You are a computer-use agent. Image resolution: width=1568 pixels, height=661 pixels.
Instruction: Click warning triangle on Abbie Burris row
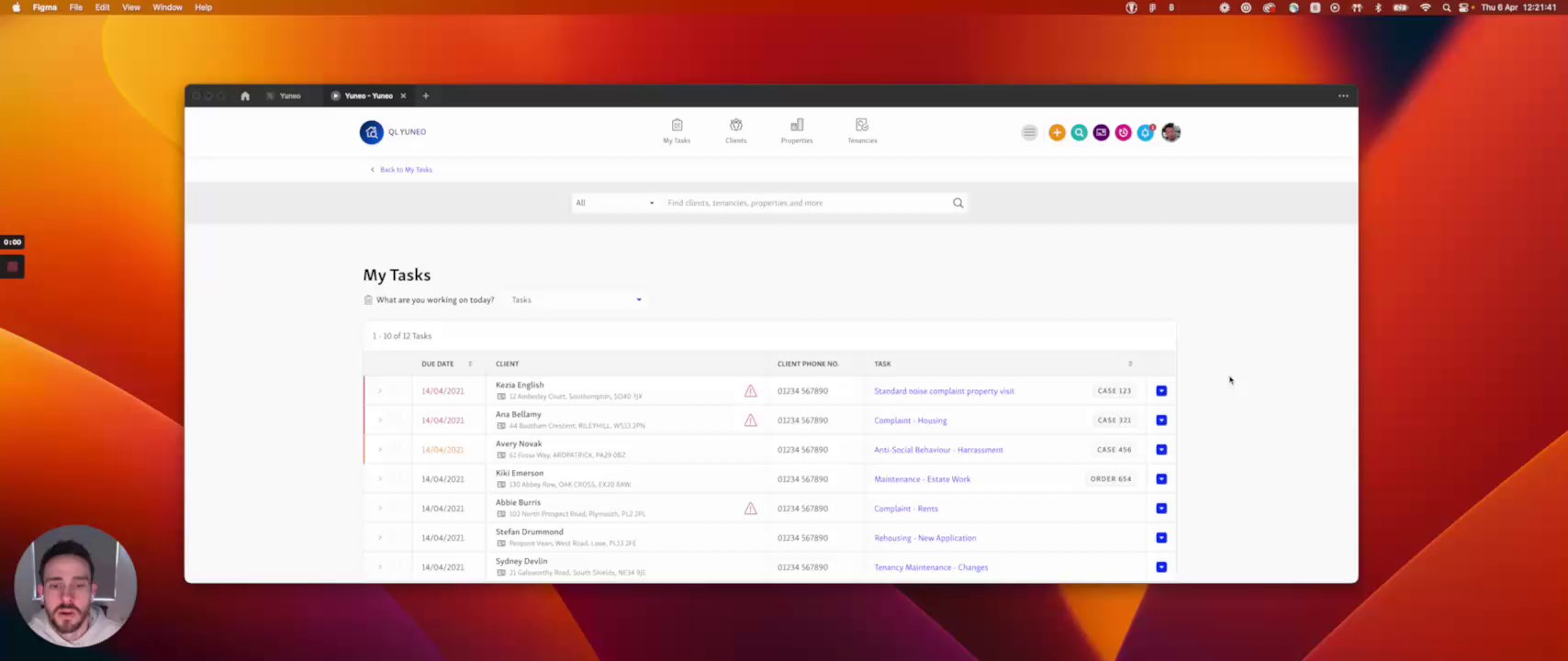click(x=750, y=509)
